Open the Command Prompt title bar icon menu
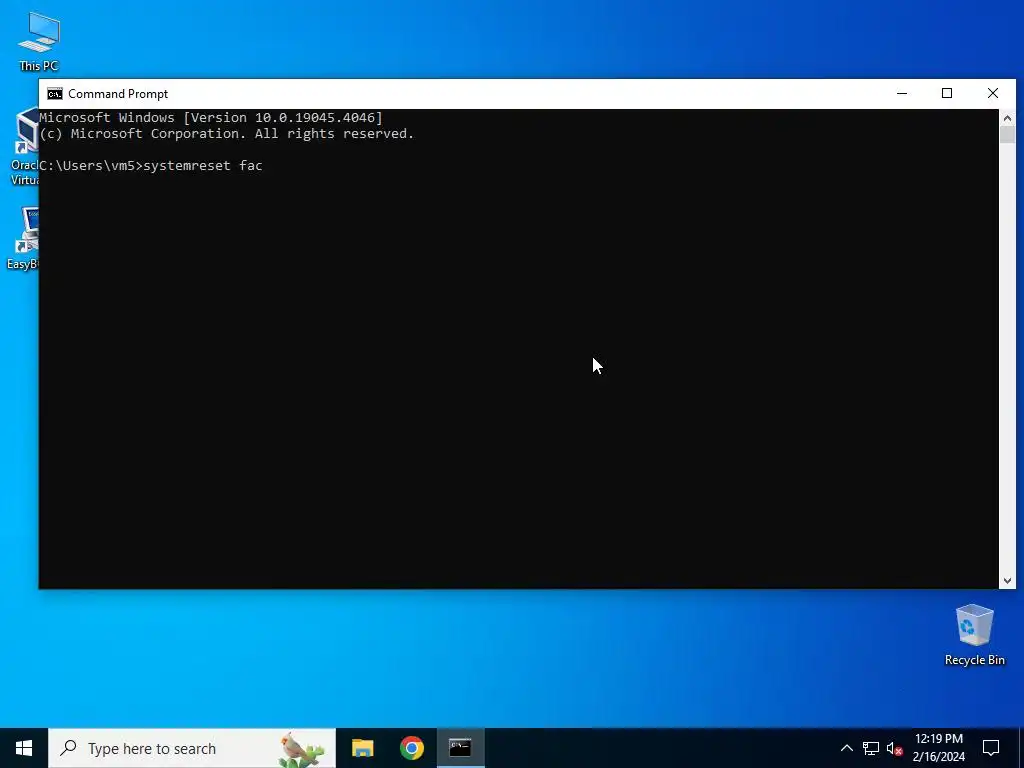Image resolution: width=1024 pixels, height=768 pixels. pos(55,94)
